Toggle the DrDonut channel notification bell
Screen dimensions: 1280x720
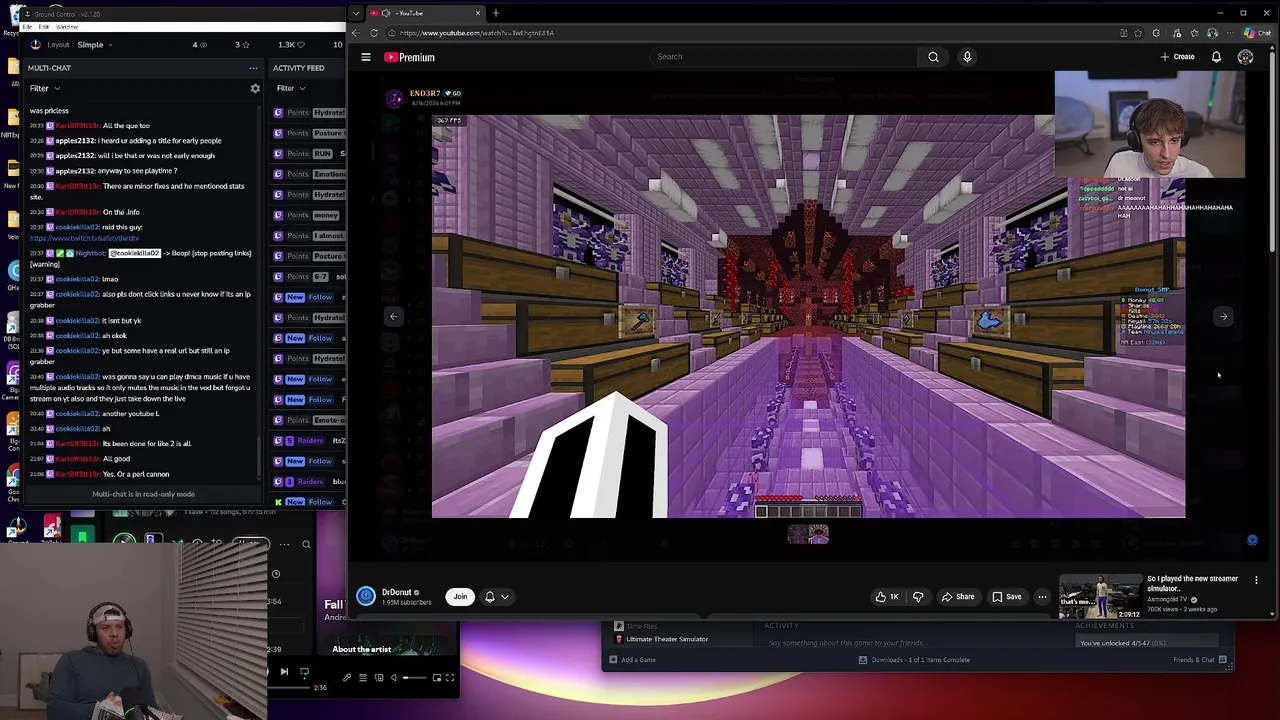click(490, 597)
